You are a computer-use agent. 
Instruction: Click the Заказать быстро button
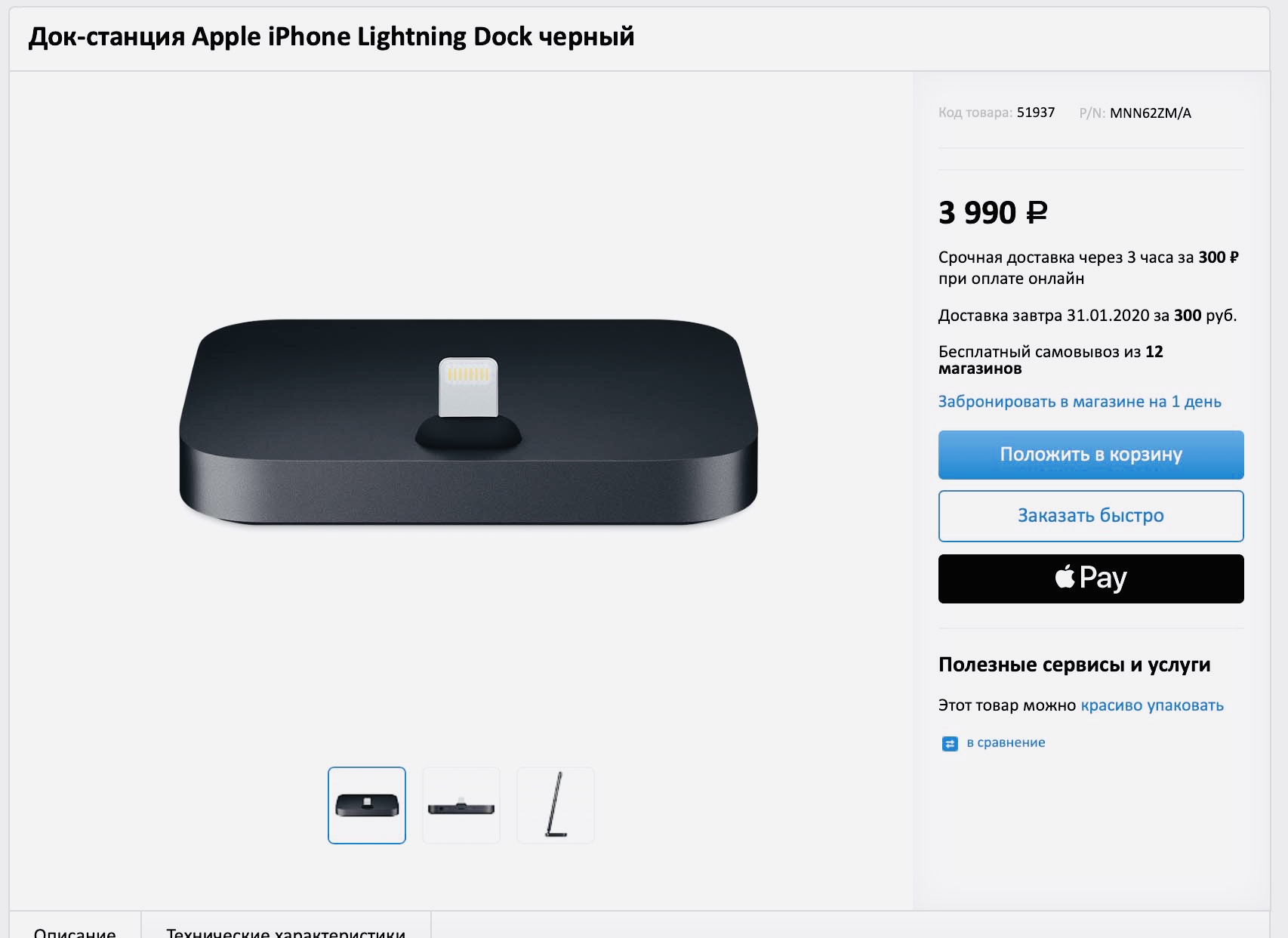(x=1091, y=516)
